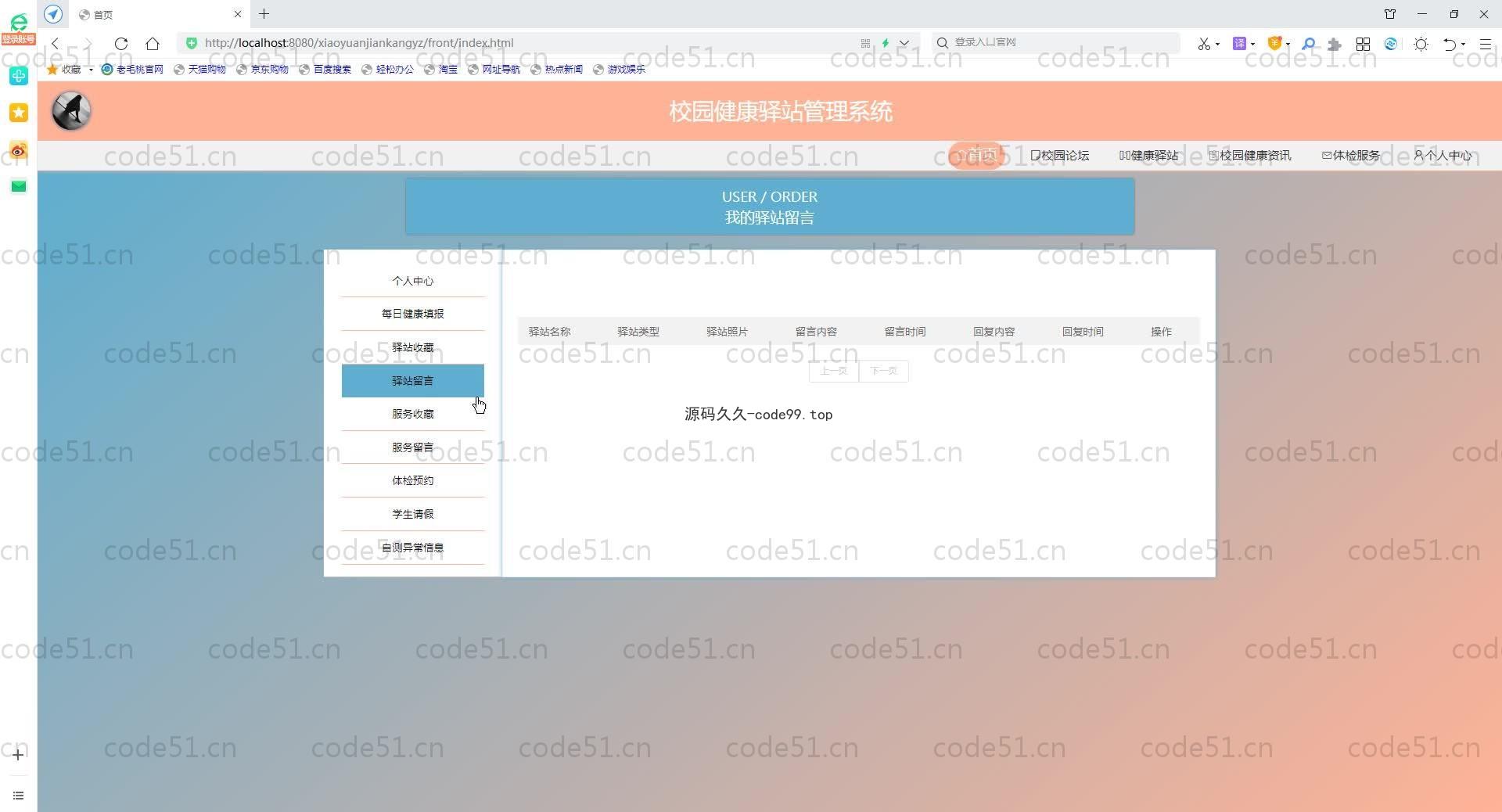Select 服务收藏 in the sidebar
Screen dimensions: 1502x812
pos(413,414)
